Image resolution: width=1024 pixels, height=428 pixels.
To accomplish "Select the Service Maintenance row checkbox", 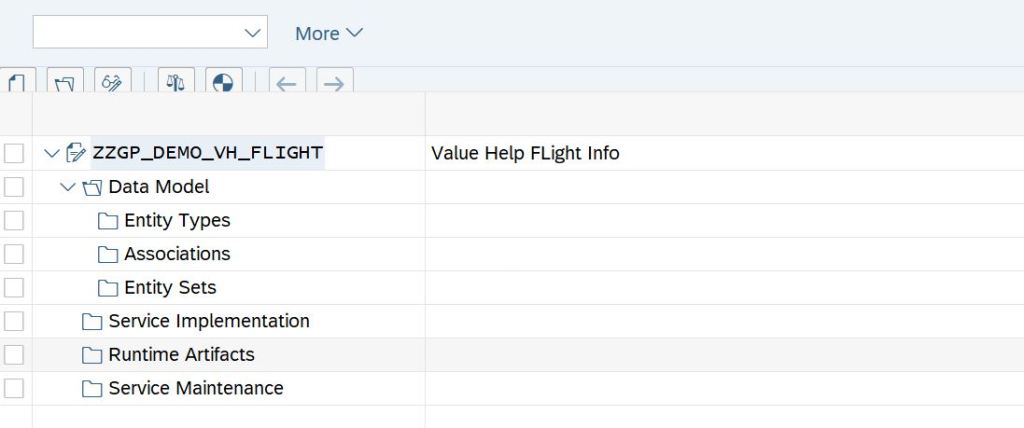I will (x=14, y=388).
